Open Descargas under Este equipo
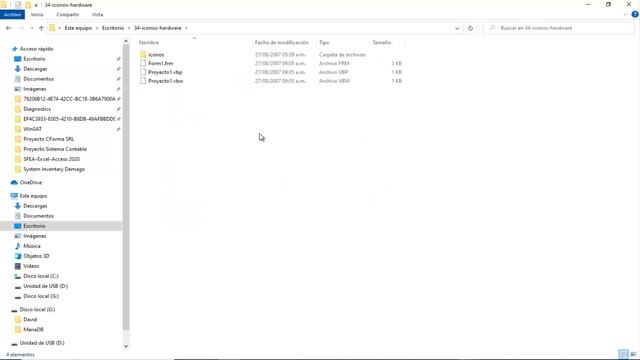 coord(35,206)
